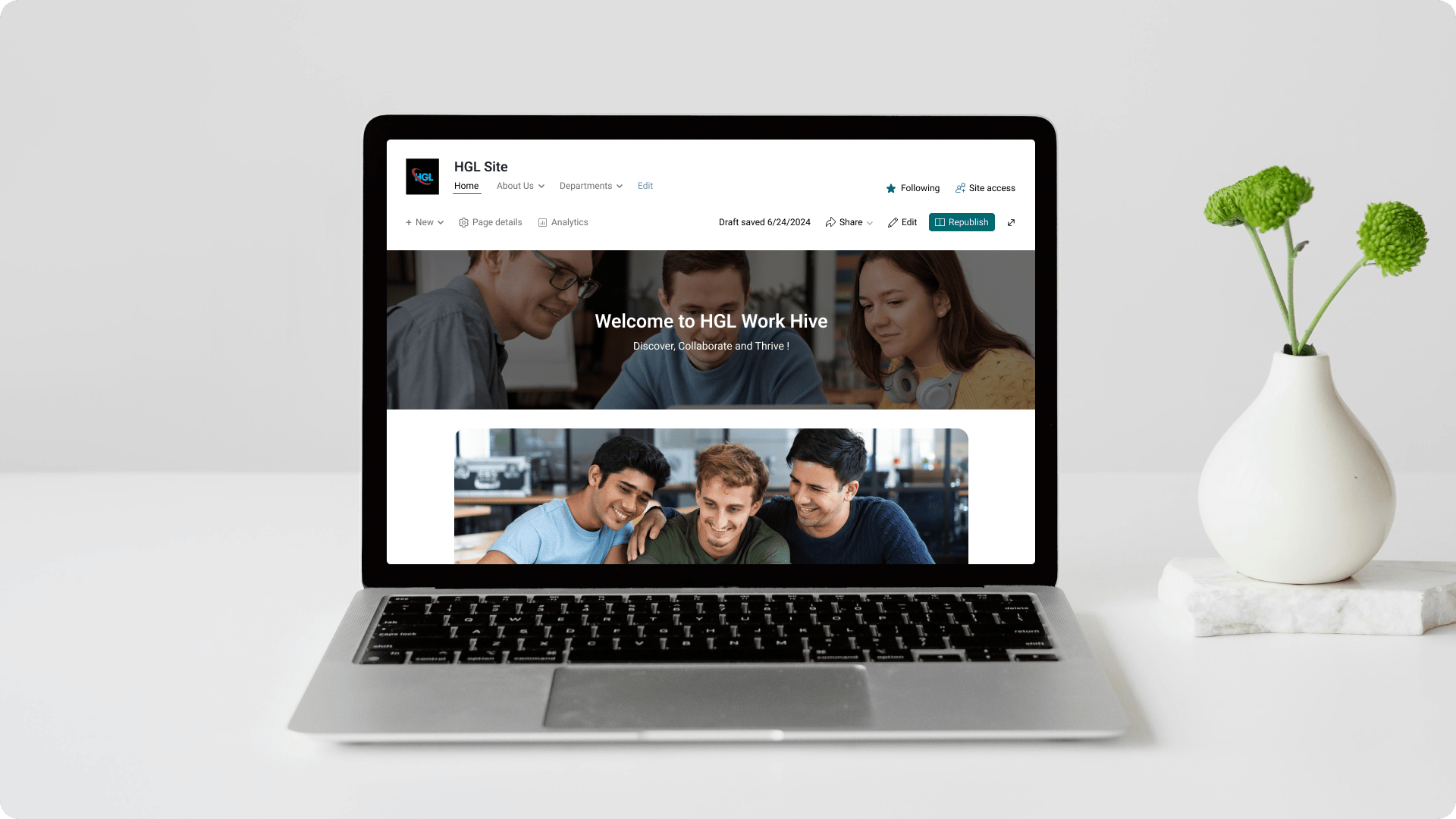Click the Site access icon
Viewport: 1456px width, 819px height.
960,188
